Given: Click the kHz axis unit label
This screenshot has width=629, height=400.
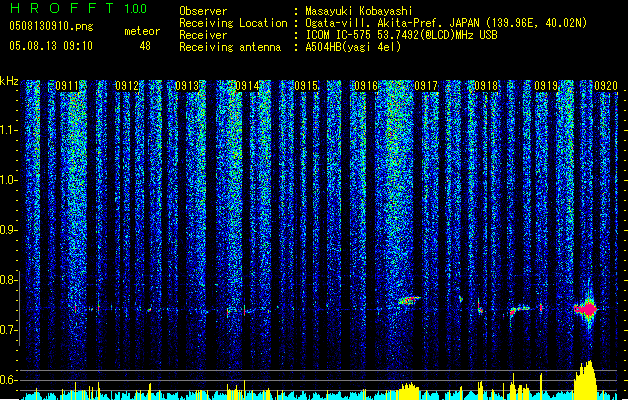Looking at the screenshot, I should click(9, 81).
